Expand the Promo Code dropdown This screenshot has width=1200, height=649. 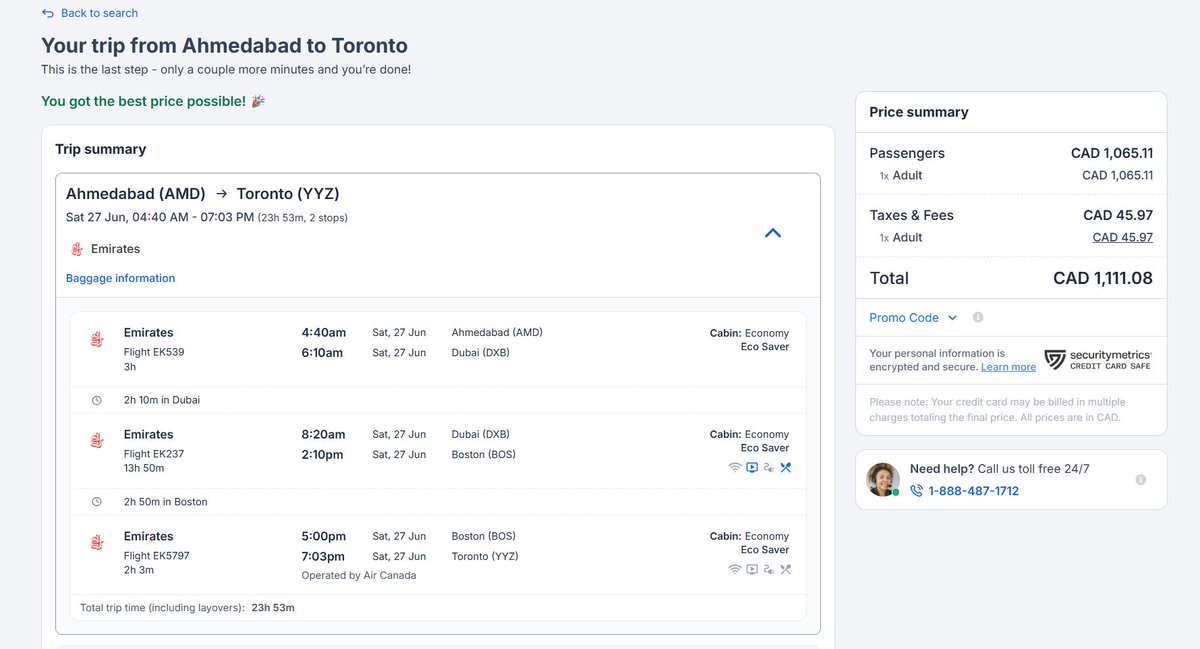[913, 318]
